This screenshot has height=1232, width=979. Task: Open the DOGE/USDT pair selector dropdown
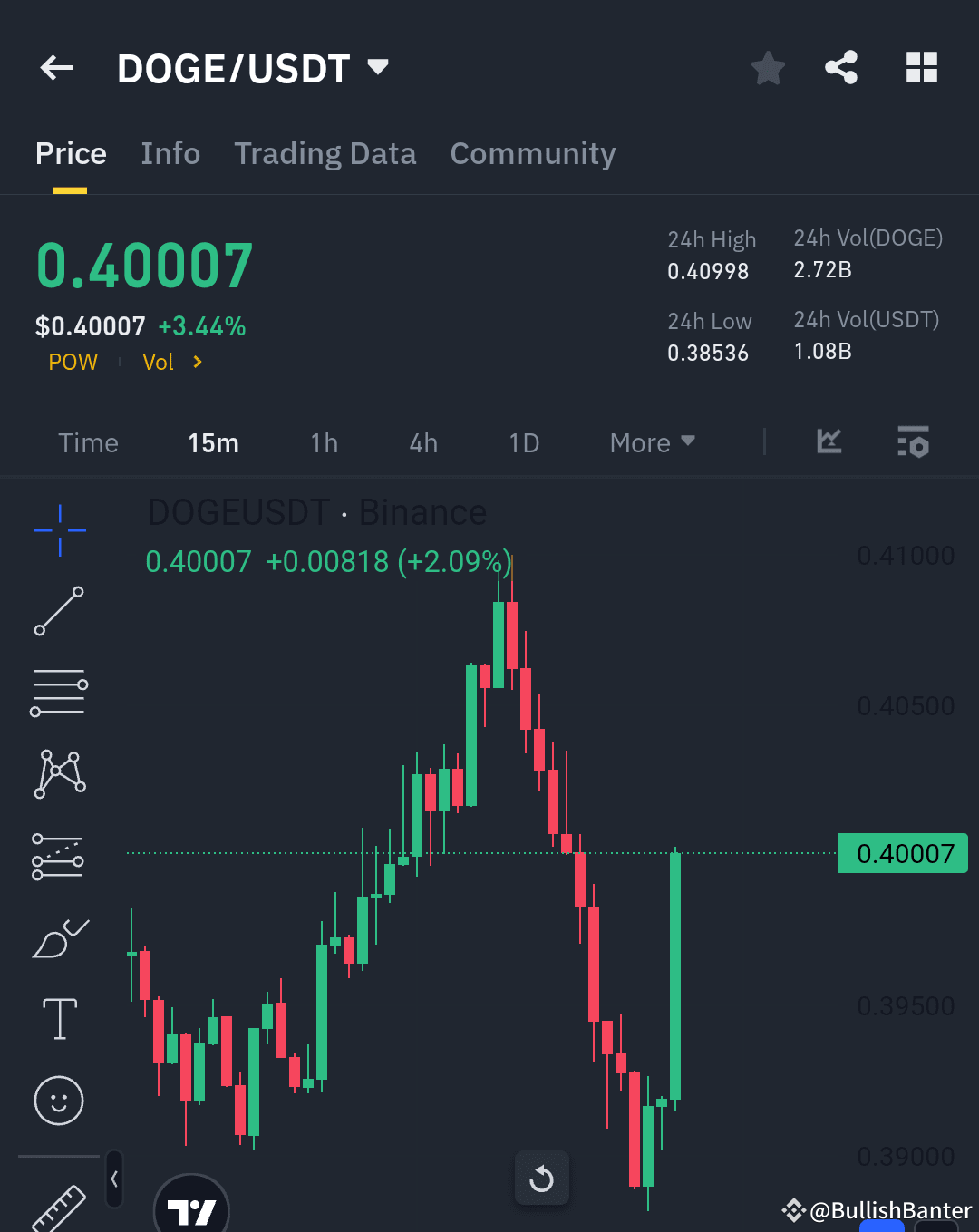(254, 67)
